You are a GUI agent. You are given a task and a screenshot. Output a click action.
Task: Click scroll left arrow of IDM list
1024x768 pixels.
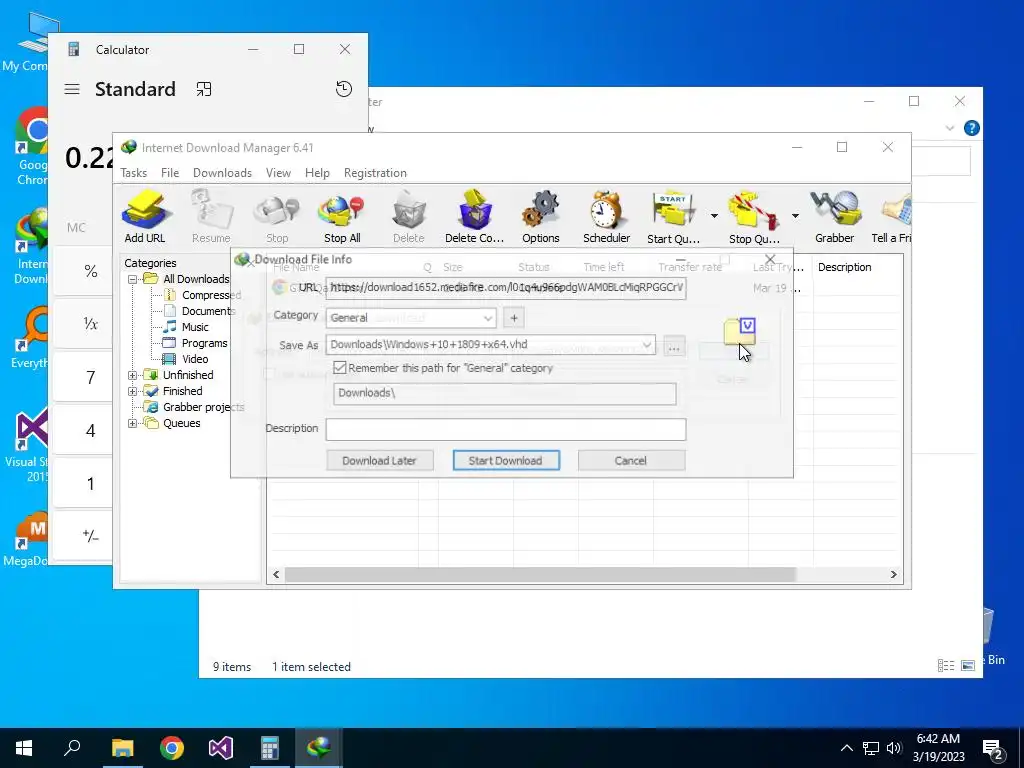(x=276, y=574)
